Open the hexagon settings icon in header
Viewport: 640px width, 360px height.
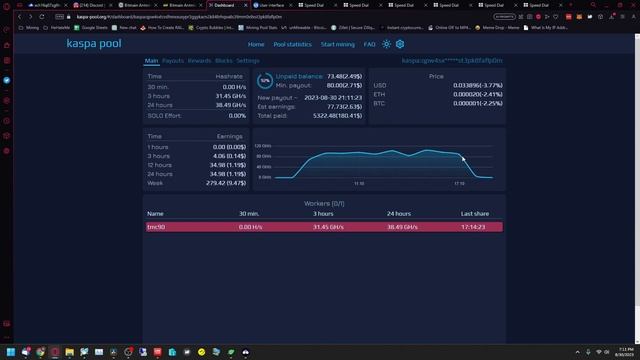pyautogui.click(x=400, y=44)
